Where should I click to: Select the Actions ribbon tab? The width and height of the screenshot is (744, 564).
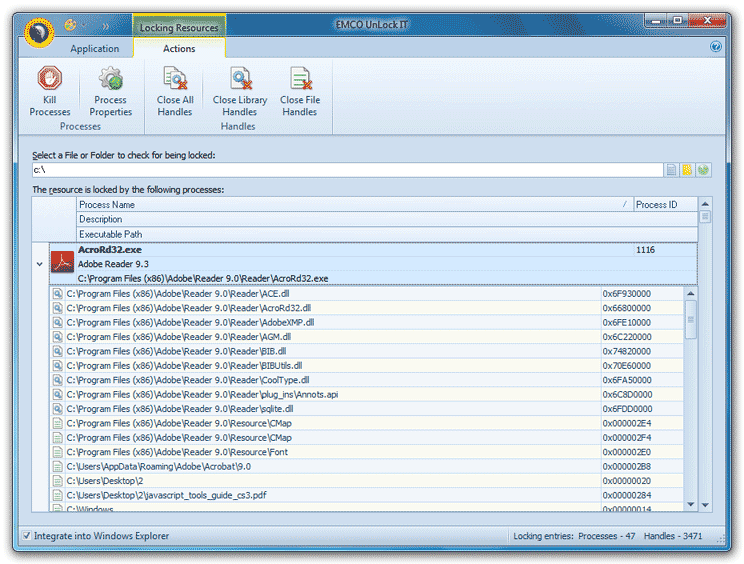coord(179,48)
